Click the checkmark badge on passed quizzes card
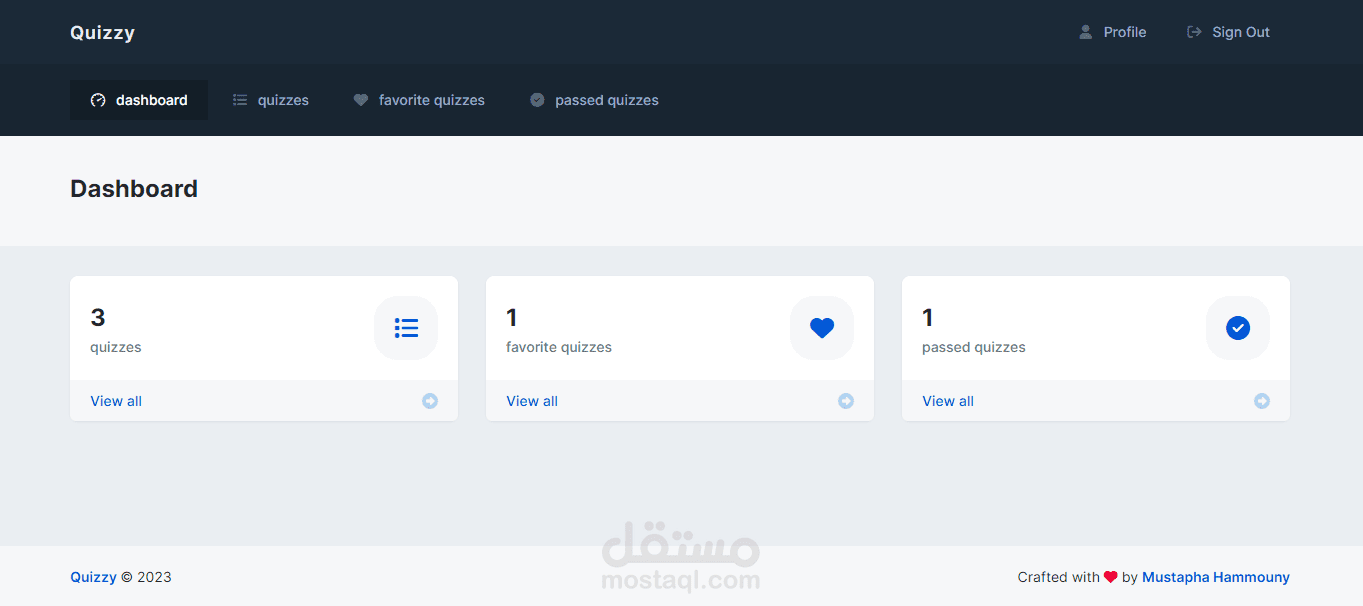This screenshot has height=606, width=1363. coord(1238,328)
